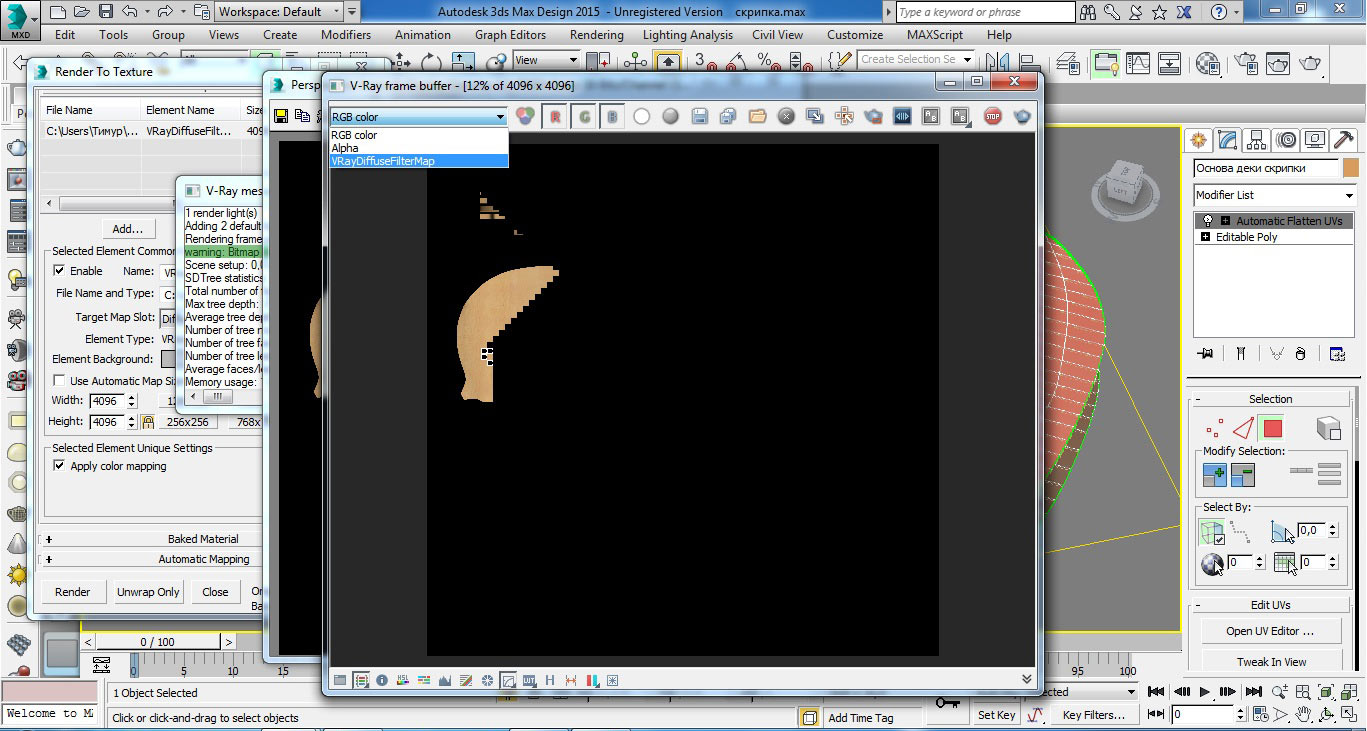Click the object color swatch beside name

[1350, 168]
